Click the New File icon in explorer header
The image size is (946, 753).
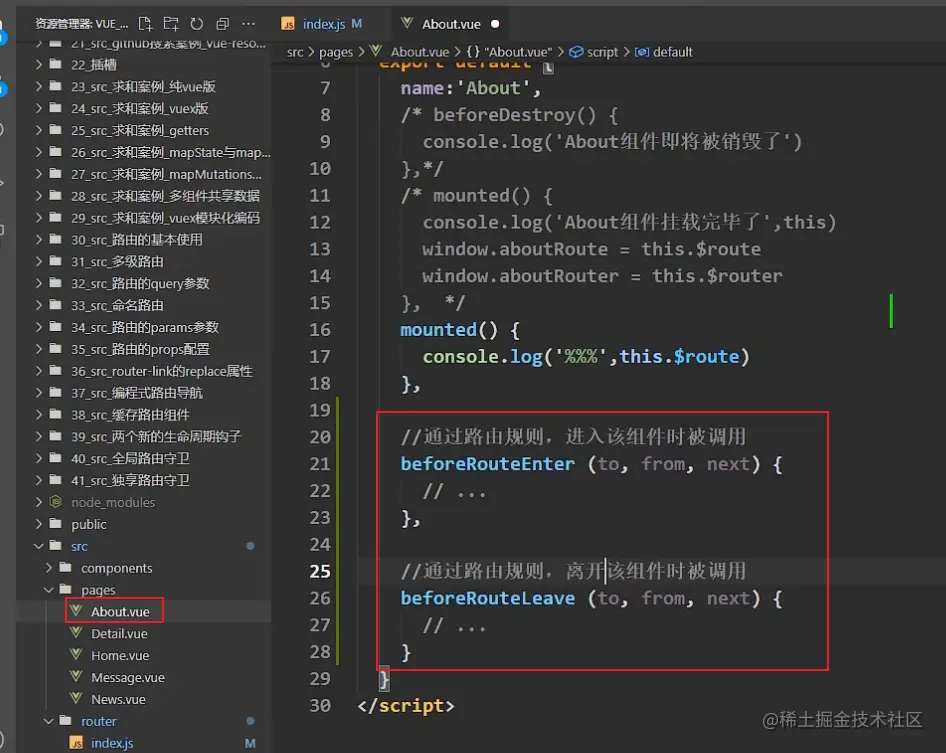click(145, 24)
